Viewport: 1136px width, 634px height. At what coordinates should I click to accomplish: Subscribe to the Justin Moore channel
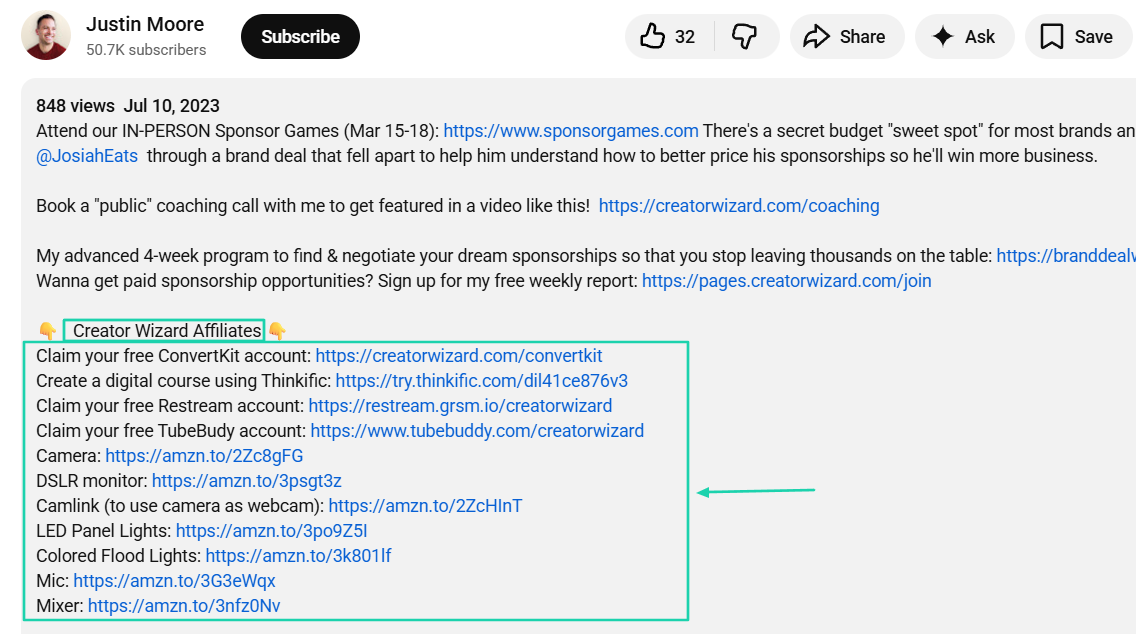pyautogui.click(x=300, y=36)
